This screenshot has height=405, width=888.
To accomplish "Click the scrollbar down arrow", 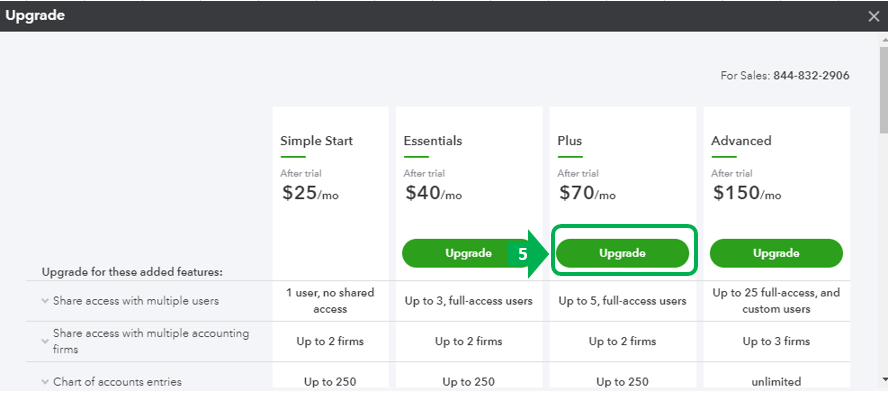I will 883,378.
